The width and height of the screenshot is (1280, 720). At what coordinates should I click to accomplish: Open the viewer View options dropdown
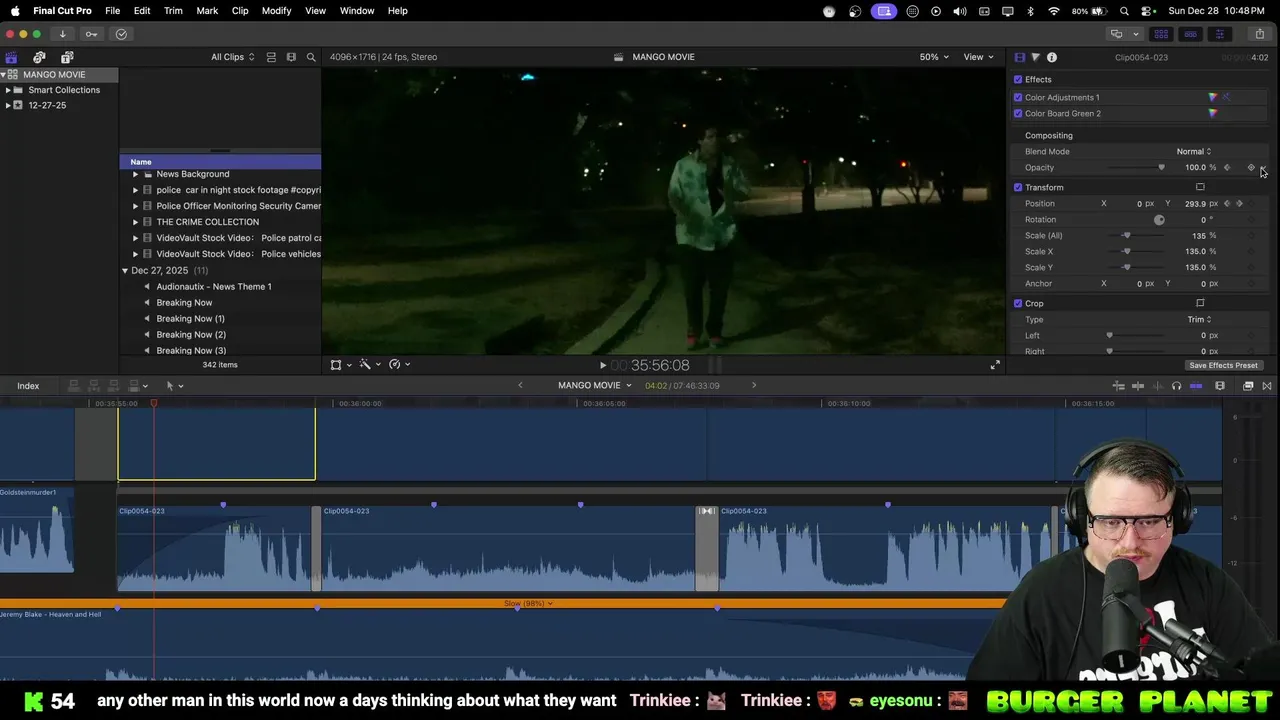(977, 57)
